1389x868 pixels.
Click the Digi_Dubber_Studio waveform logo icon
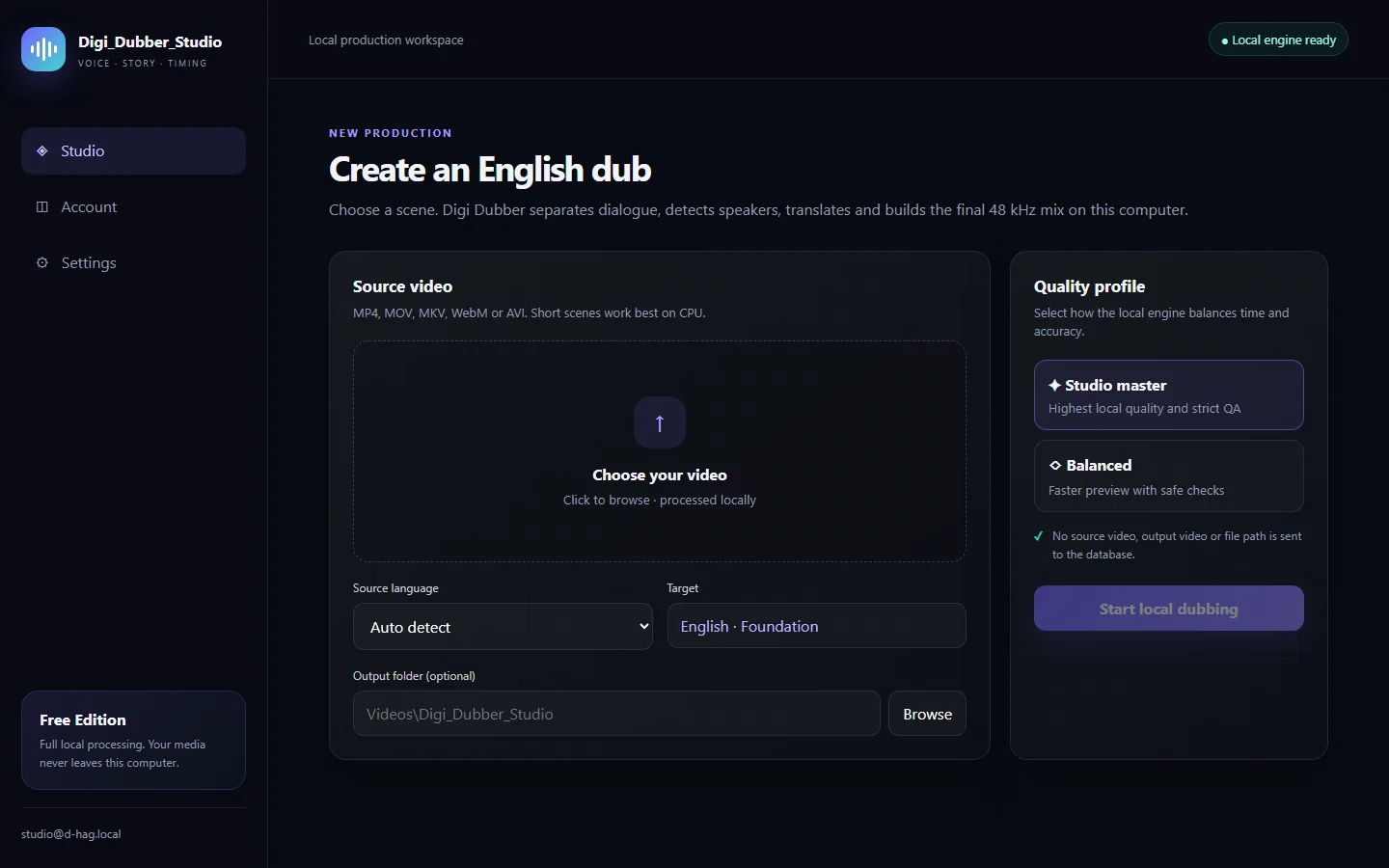(43, 49)
